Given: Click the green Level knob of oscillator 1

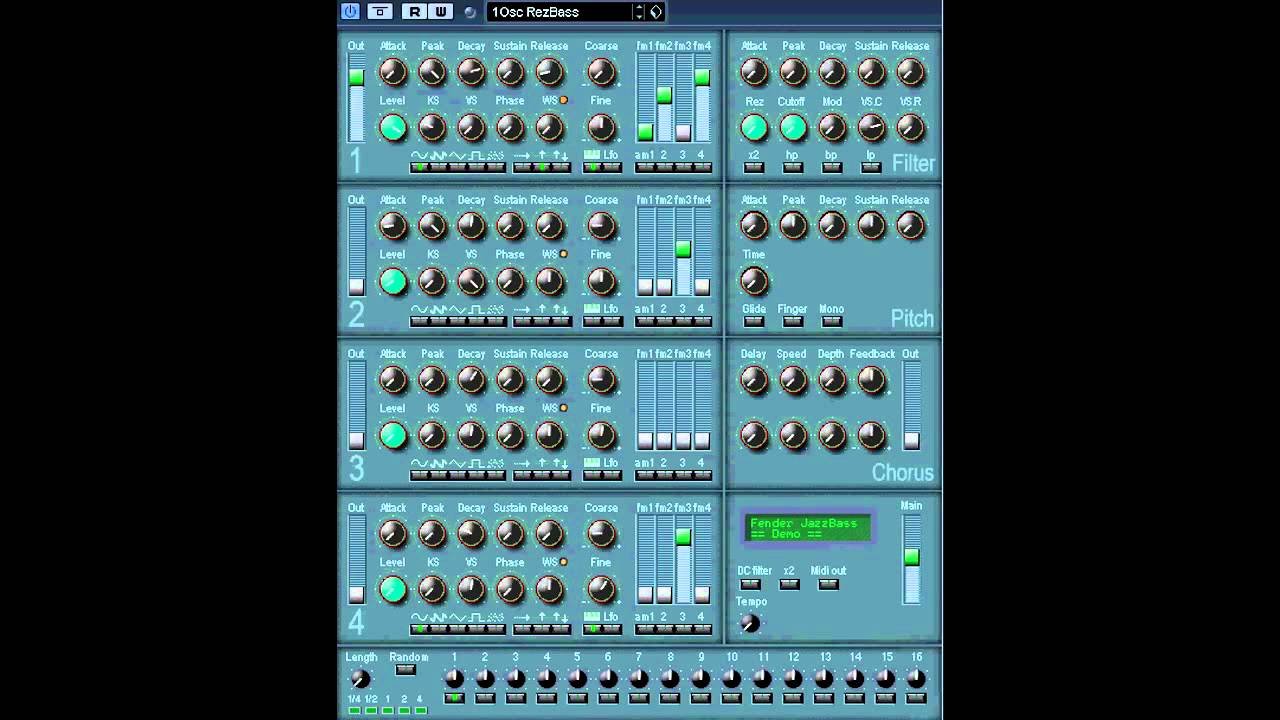Looking at the screenshot, I should pos(393,127).
